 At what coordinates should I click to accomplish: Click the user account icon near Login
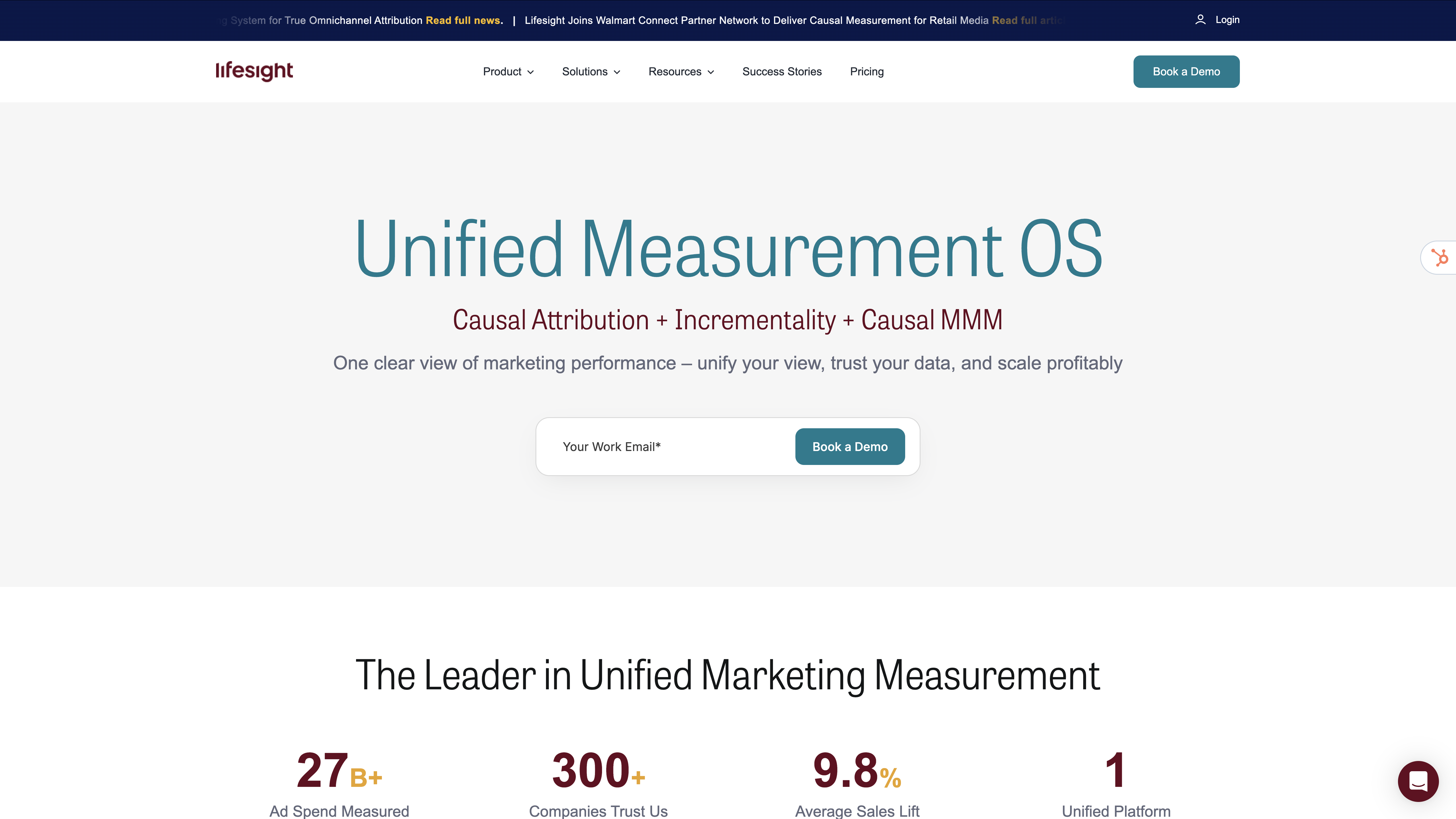pos(1200,19)
